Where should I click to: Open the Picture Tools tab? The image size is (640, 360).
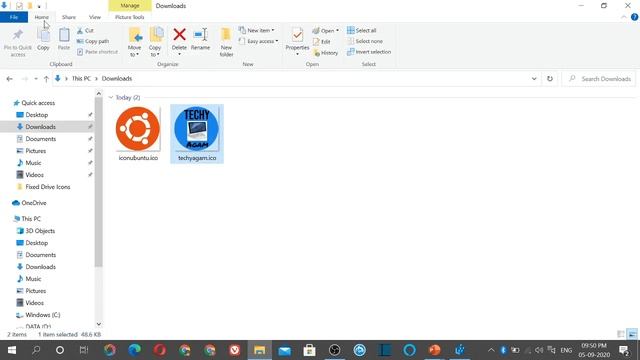point(129,17)
